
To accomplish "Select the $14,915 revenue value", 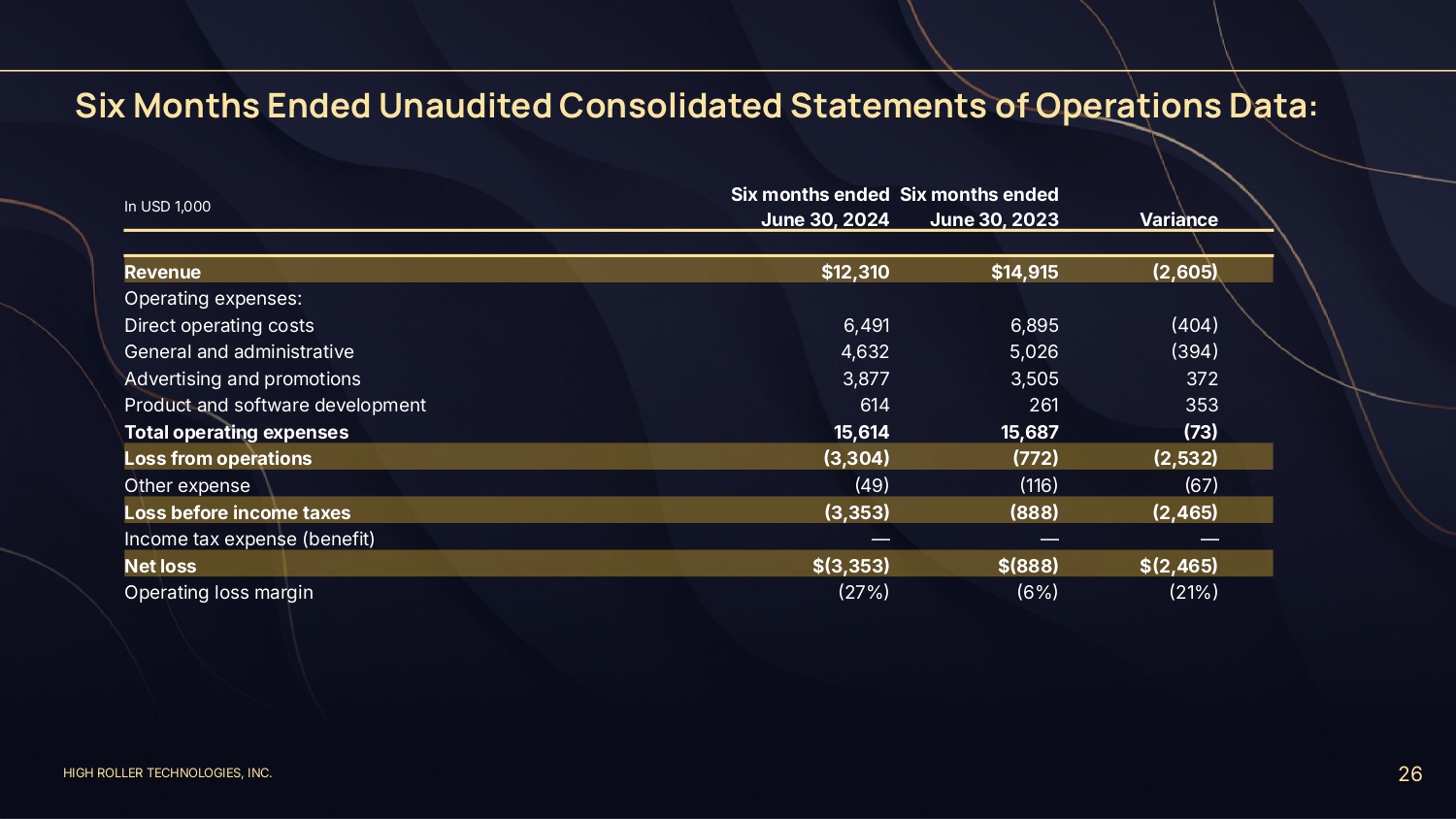I will click(1024, 272).
